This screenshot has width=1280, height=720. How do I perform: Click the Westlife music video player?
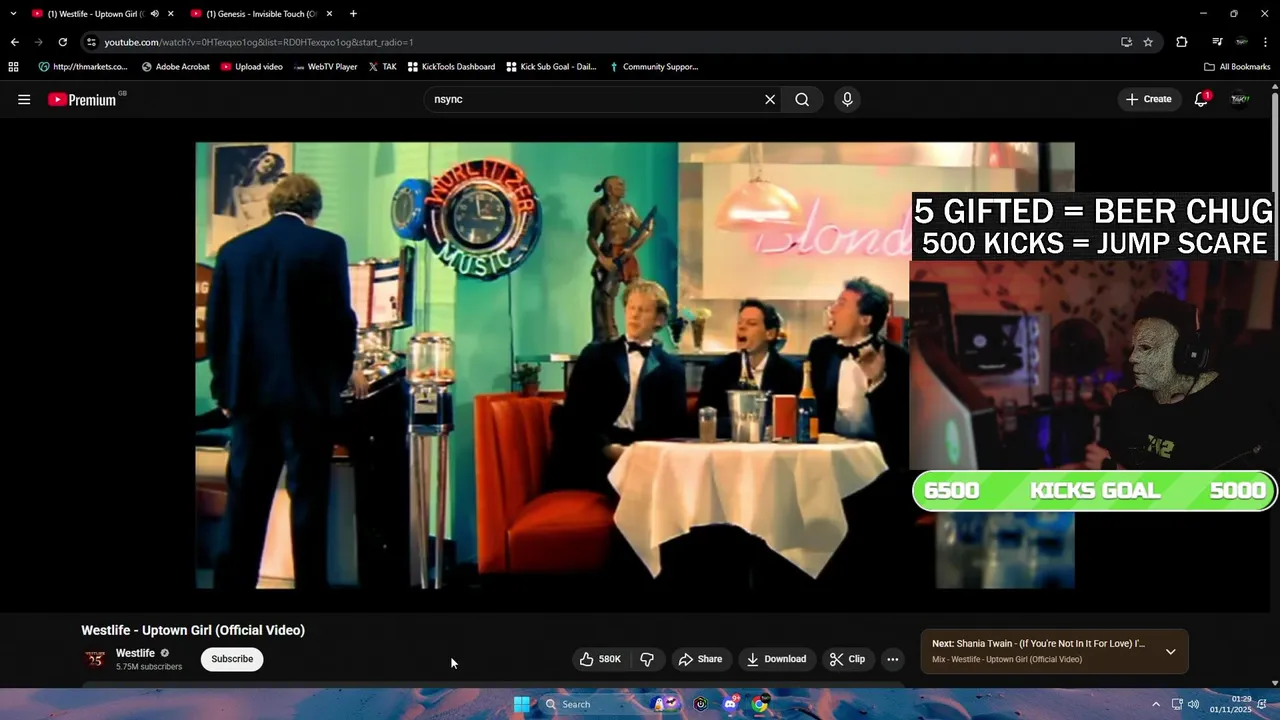coord(635,365)
